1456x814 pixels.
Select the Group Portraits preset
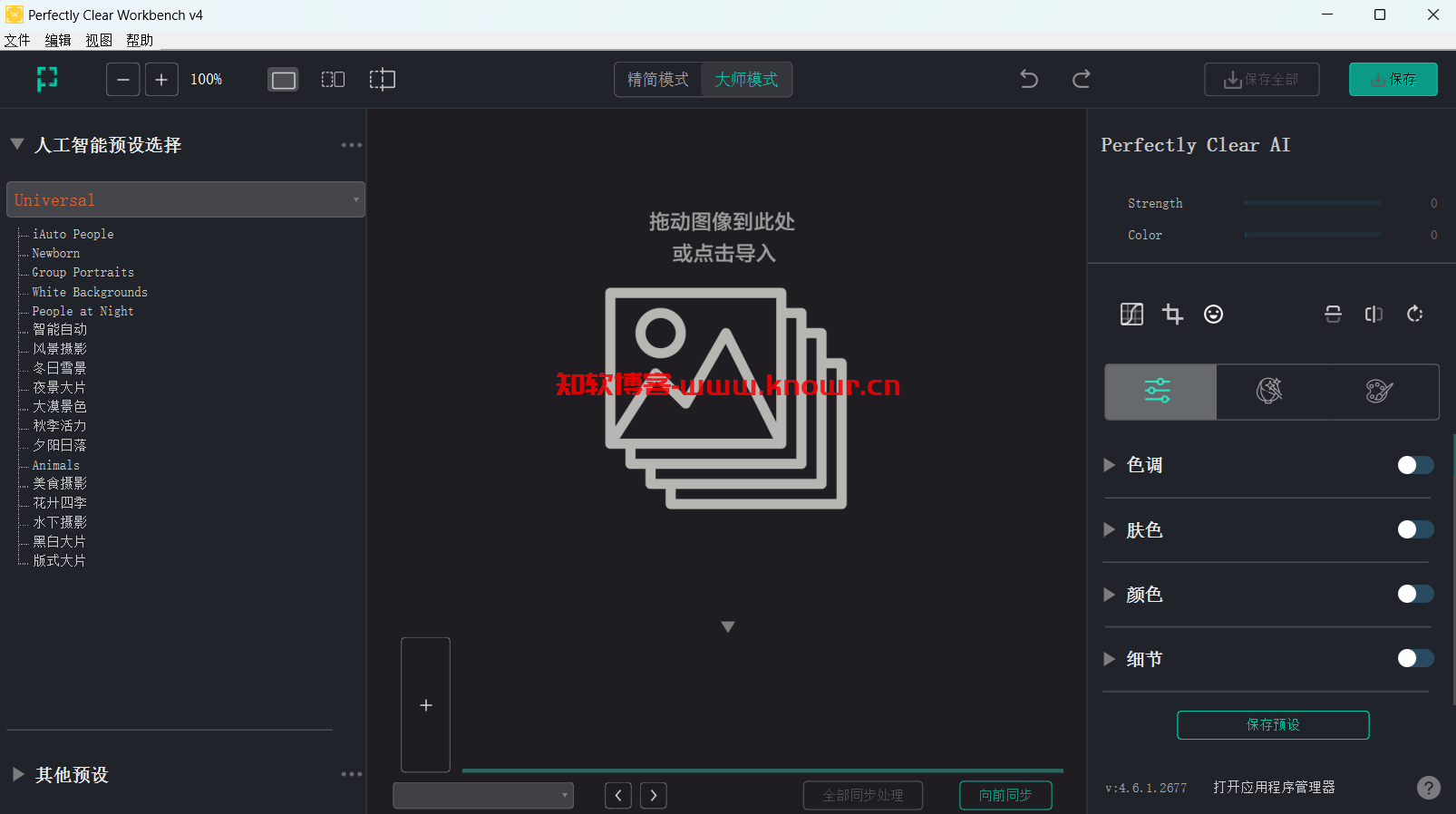[83, 272]
